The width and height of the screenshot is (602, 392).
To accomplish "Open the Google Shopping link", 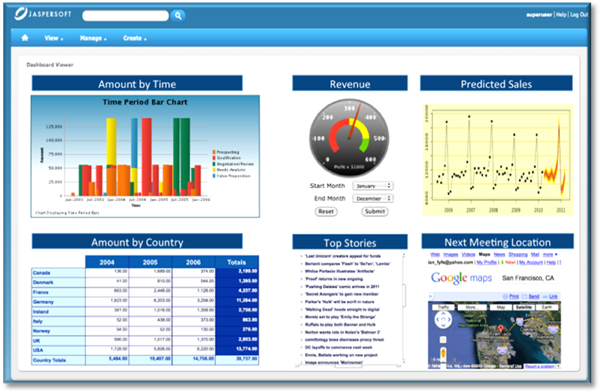I will coord(518,255).
